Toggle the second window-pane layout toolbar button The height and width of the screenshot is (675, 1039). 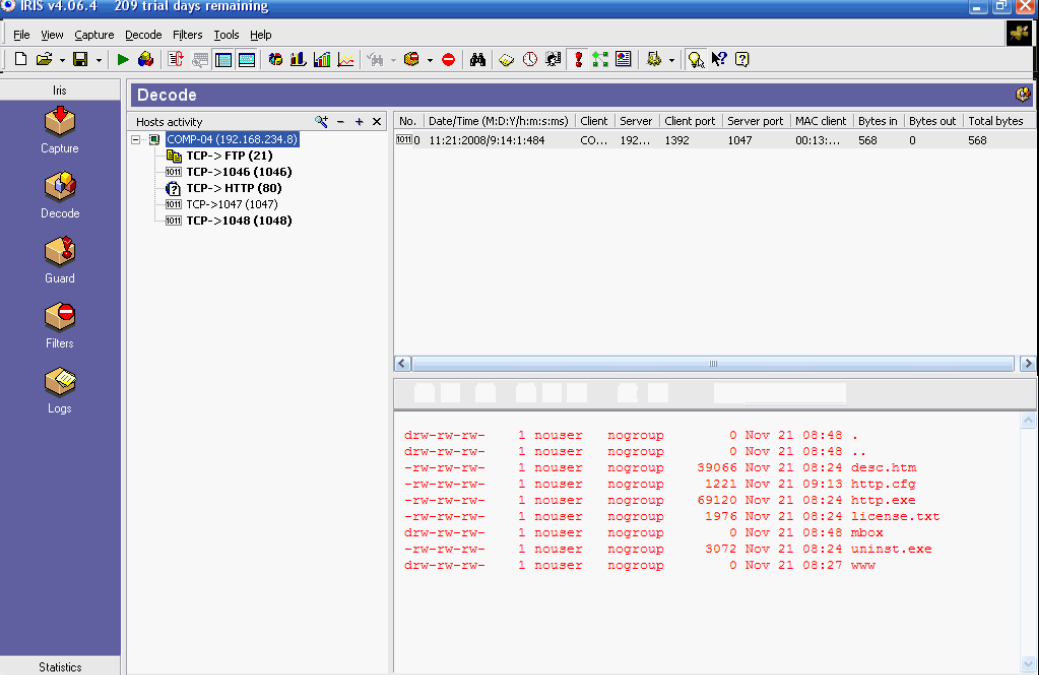[x=246, y=60]
